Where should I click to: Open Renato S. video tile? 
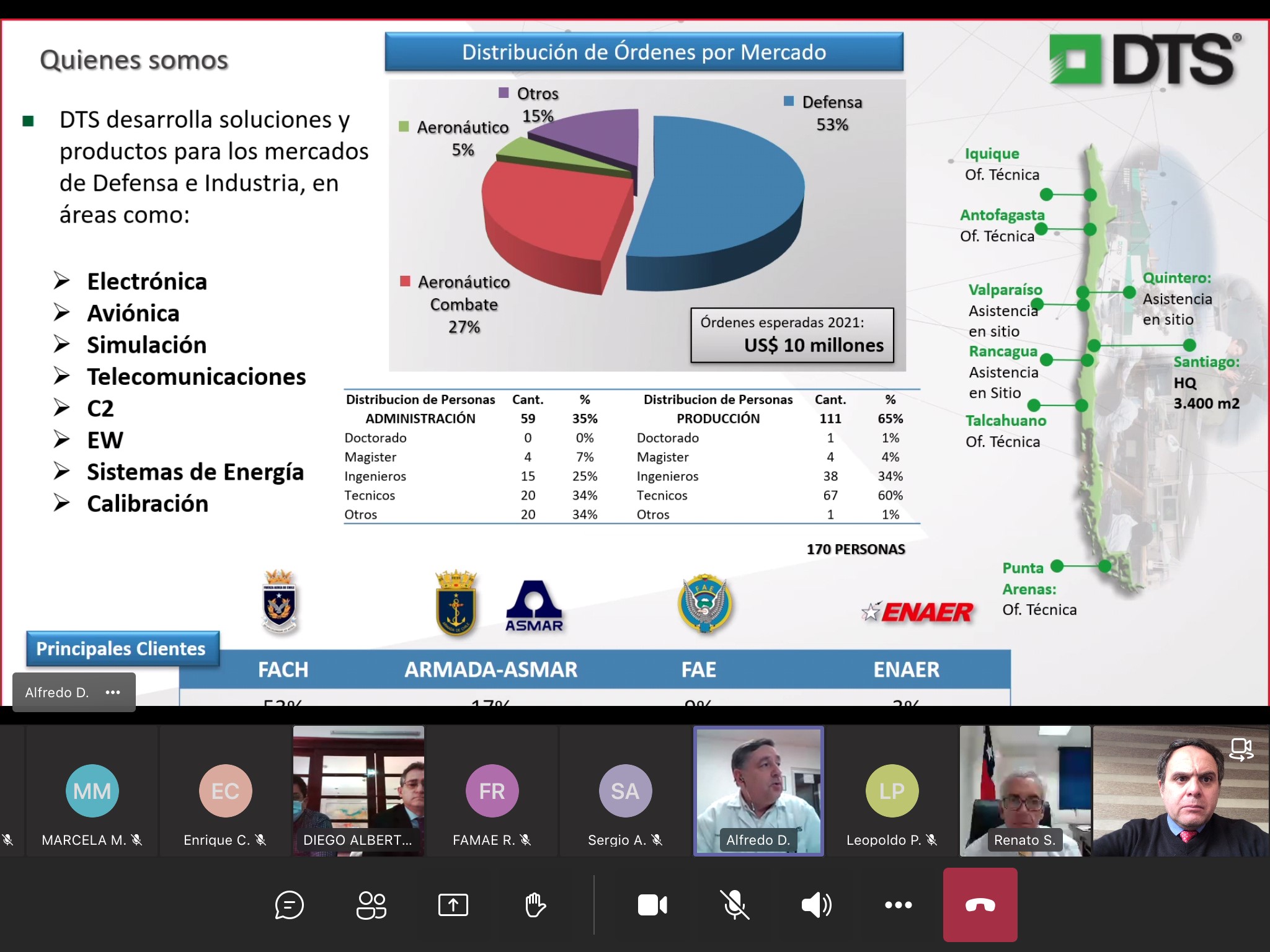1026,791
